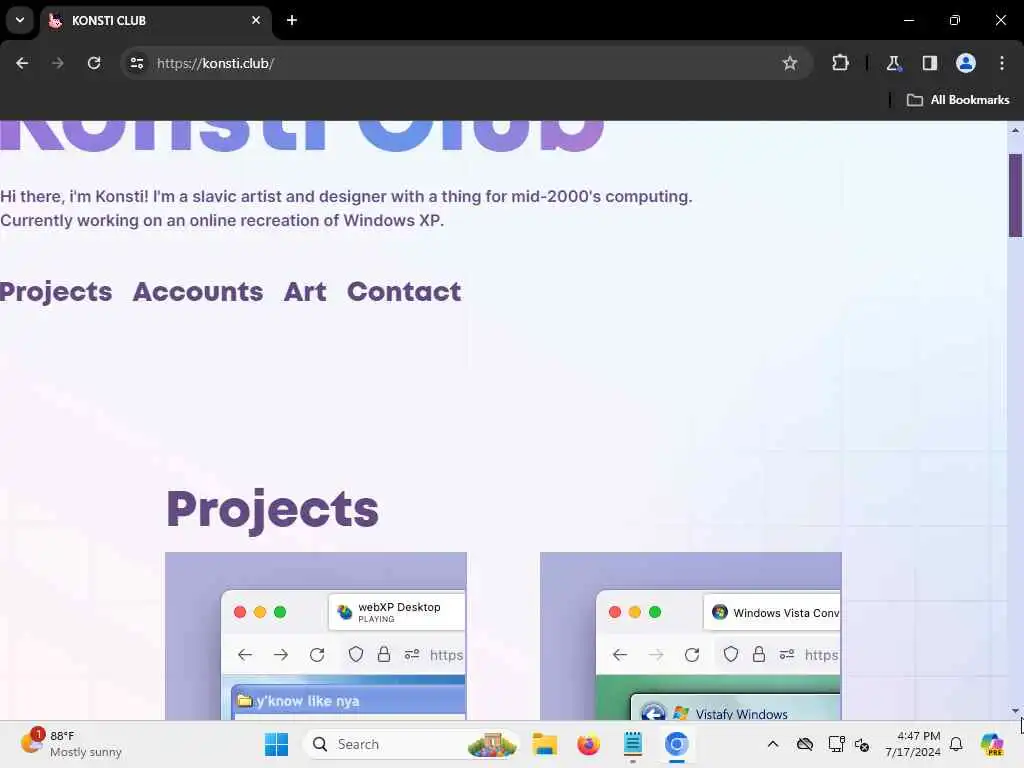
Task: Open Chrome Labs flask icon
Action: (893, 63)
